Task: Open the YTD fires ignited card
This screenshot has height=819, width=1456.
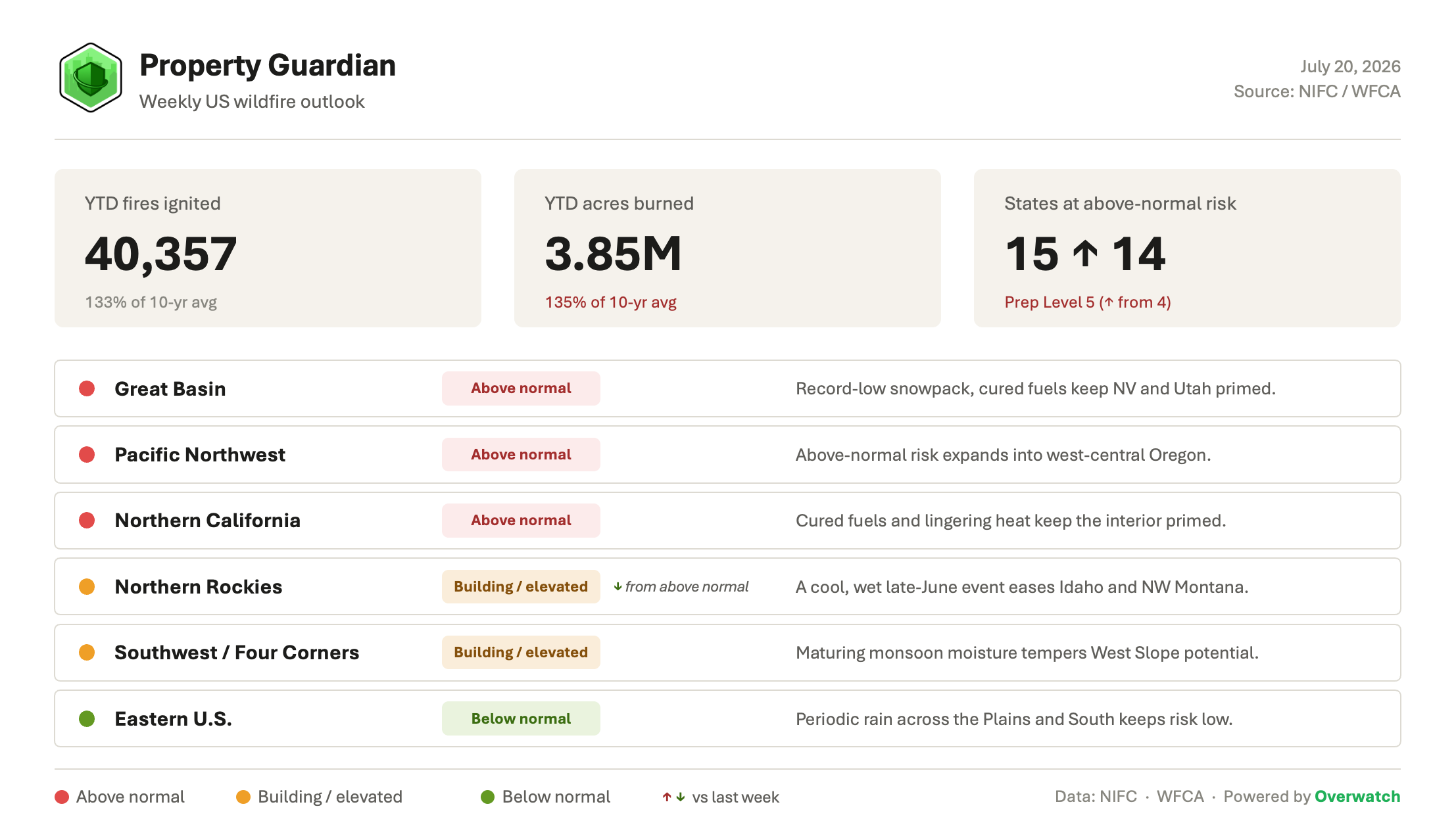Action: pos(268,248)
